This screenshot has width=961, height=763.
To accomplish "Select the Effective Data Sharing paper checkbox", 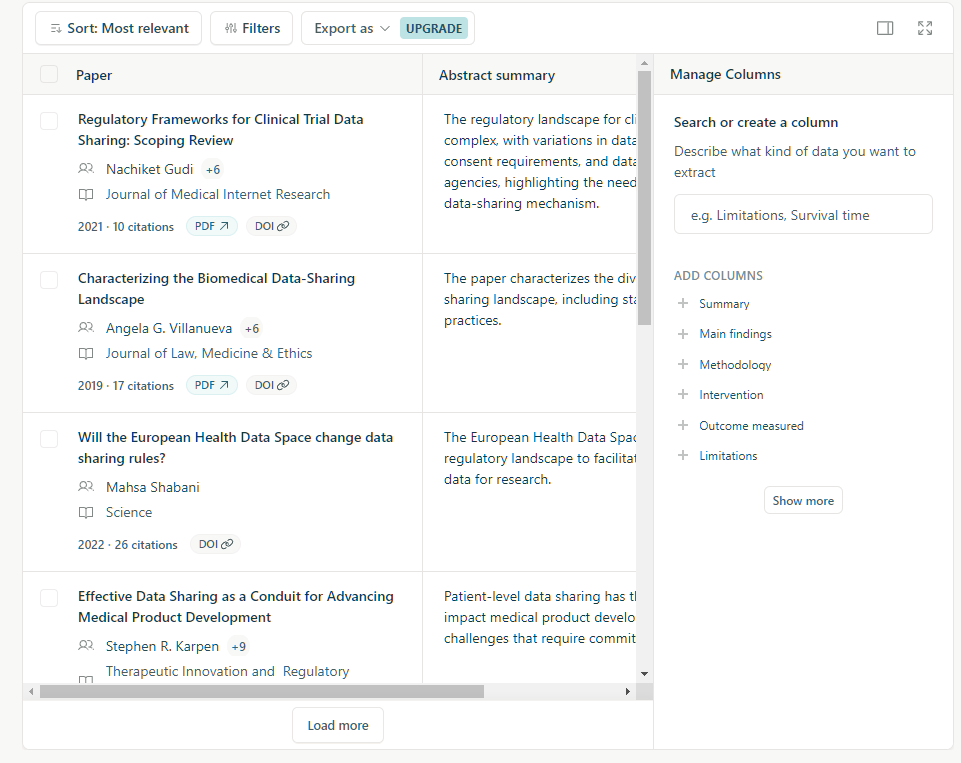I will 49,598.
